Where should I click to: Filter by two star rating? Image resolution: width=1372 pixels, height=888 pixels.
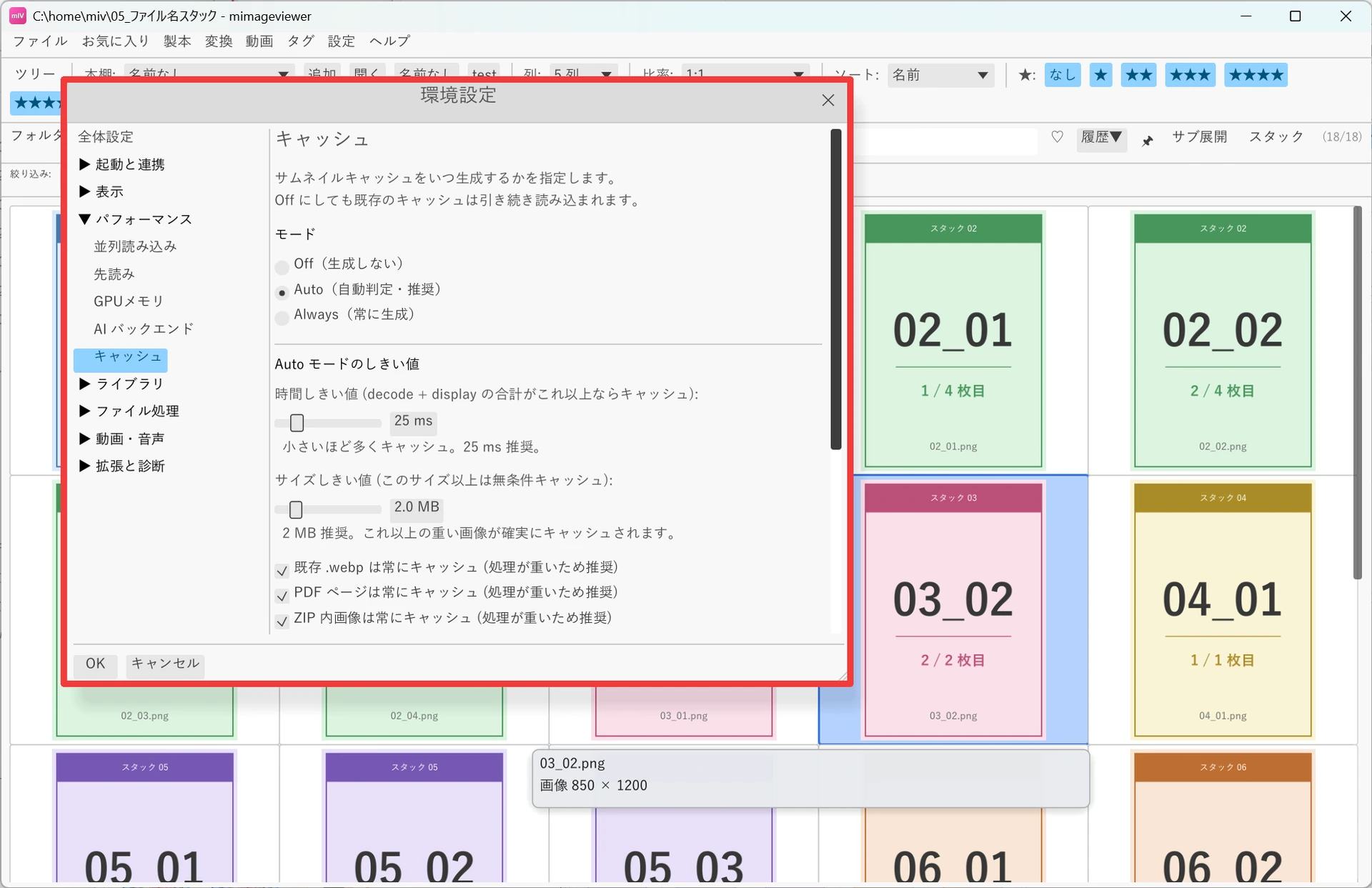(x=1138, y=75)
